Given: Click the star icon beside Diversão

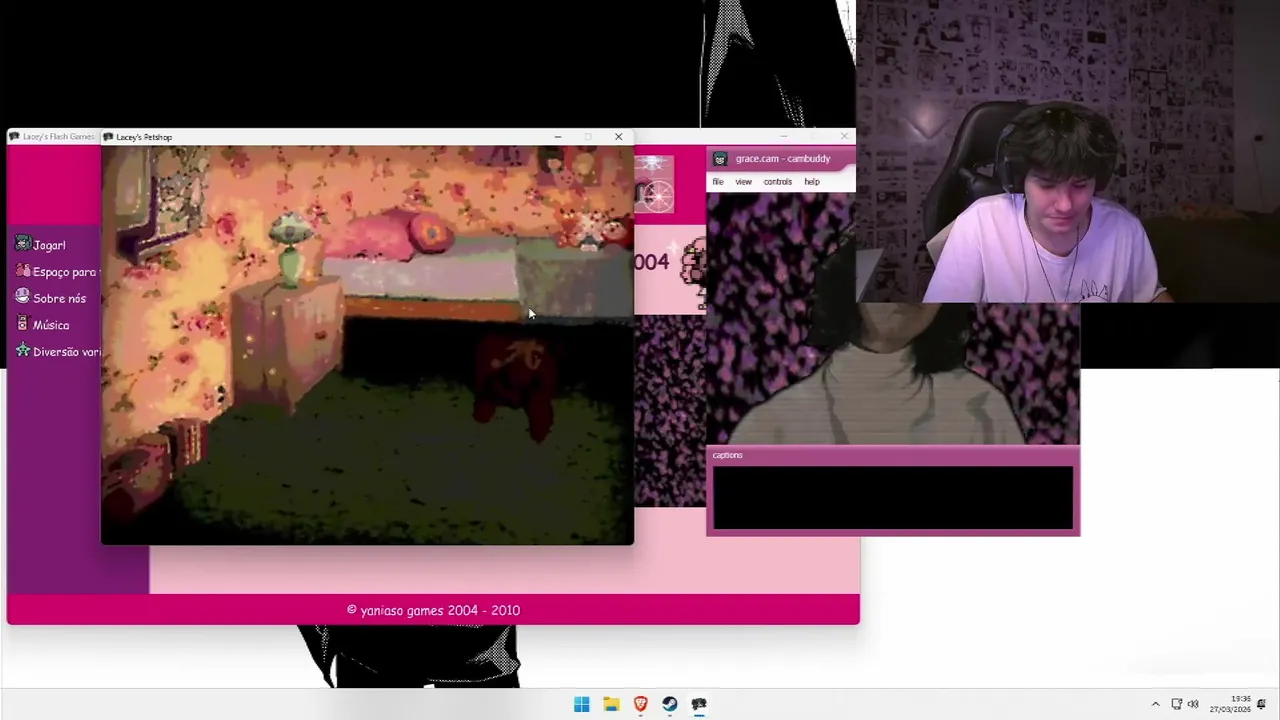Looking at the screenshot, I should 23,351.
